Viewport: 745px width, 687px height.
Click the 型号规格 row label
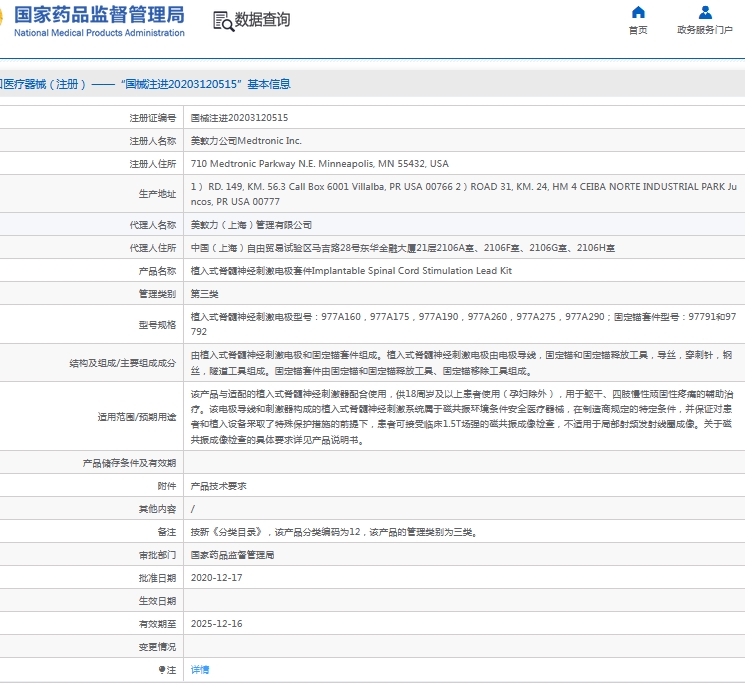158,324
